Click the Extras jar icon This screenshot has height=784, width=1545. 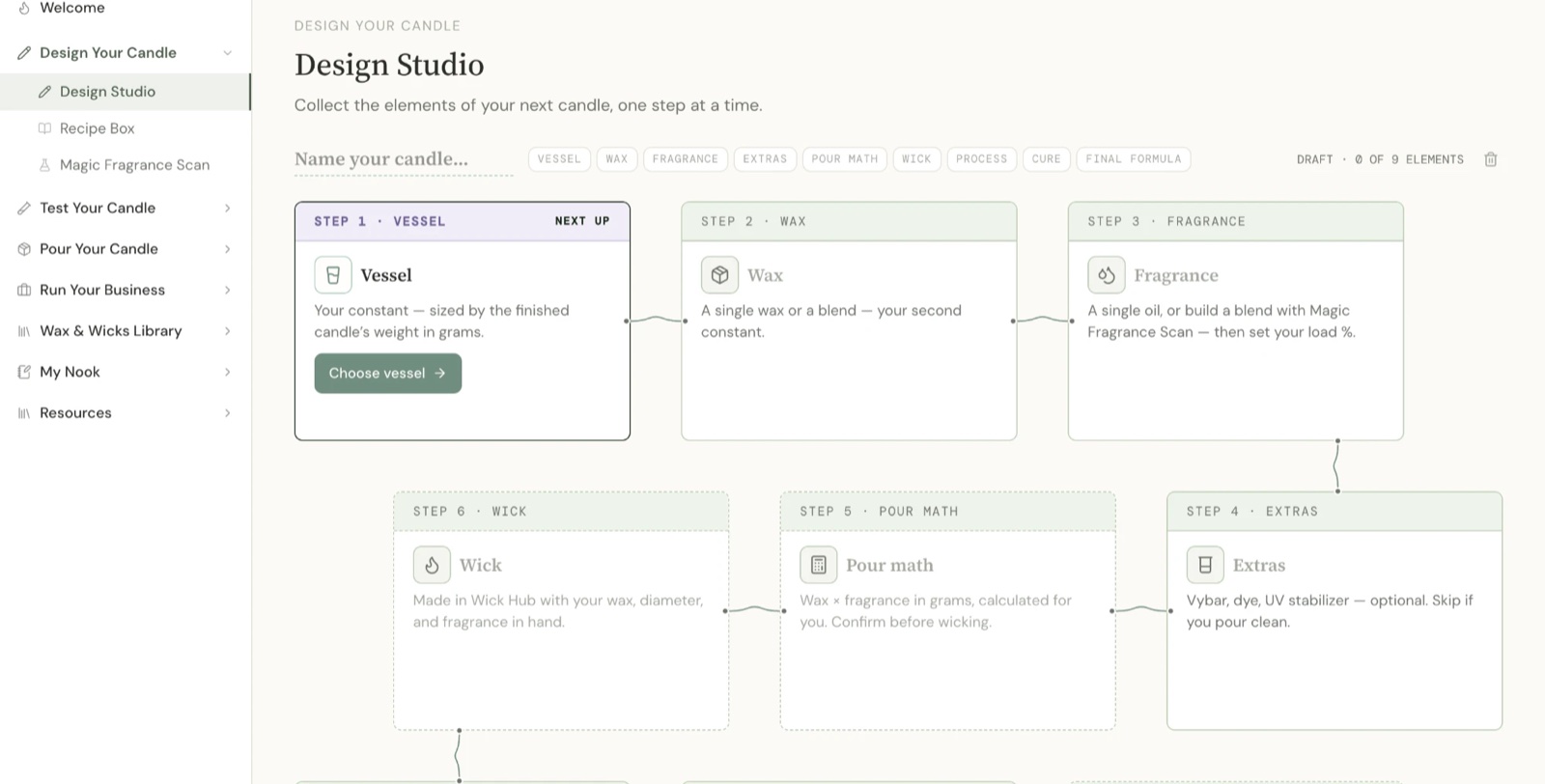tap(1205, 565)
